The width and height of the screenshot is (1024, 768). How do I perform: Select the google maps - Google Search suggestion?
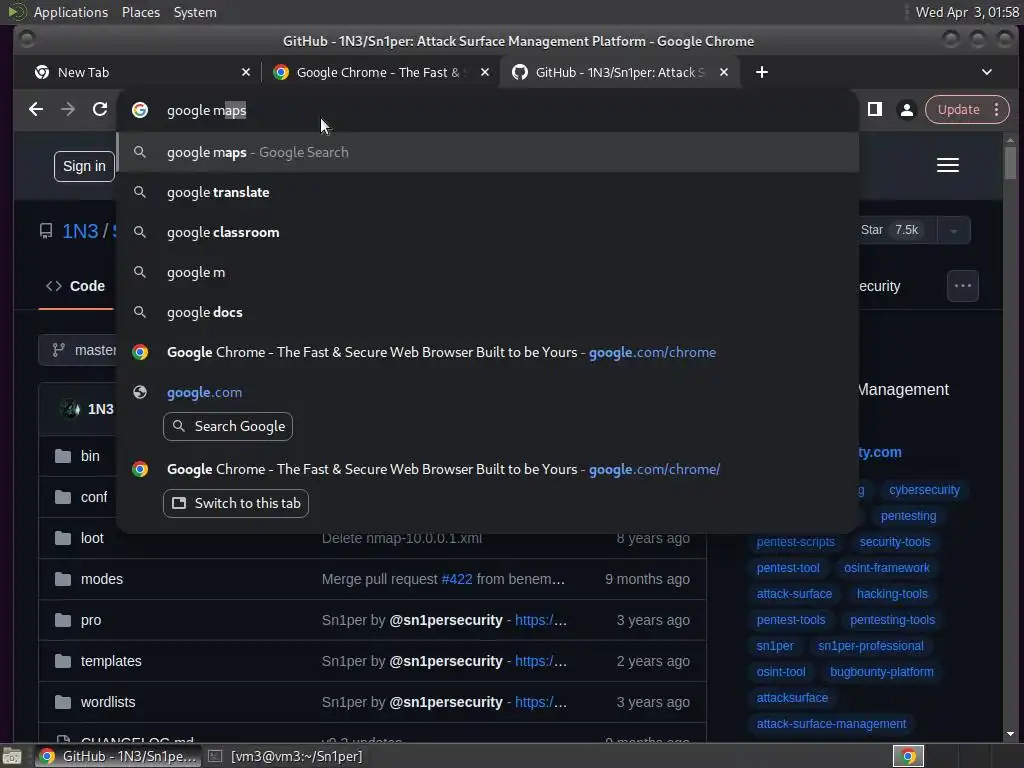488,152
